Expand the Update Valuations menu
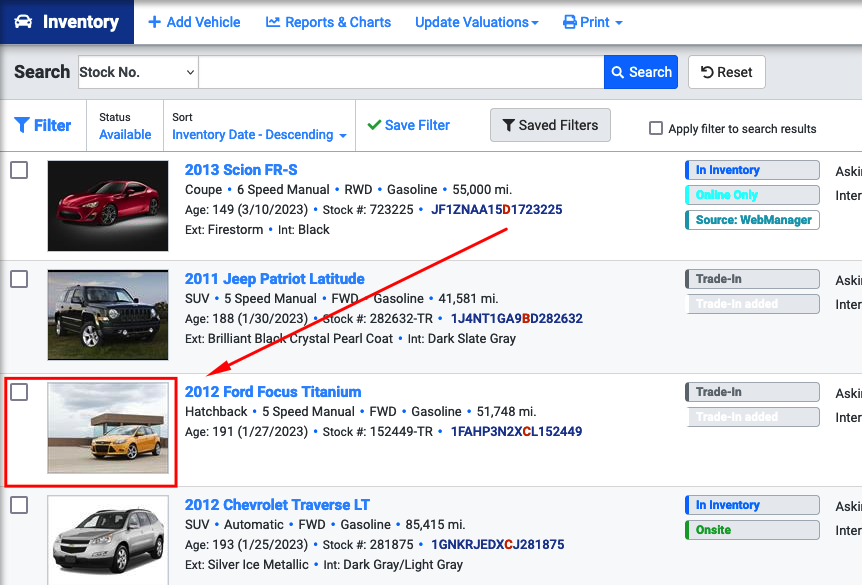This screenshot has width=862, height=585. [477, 22]
